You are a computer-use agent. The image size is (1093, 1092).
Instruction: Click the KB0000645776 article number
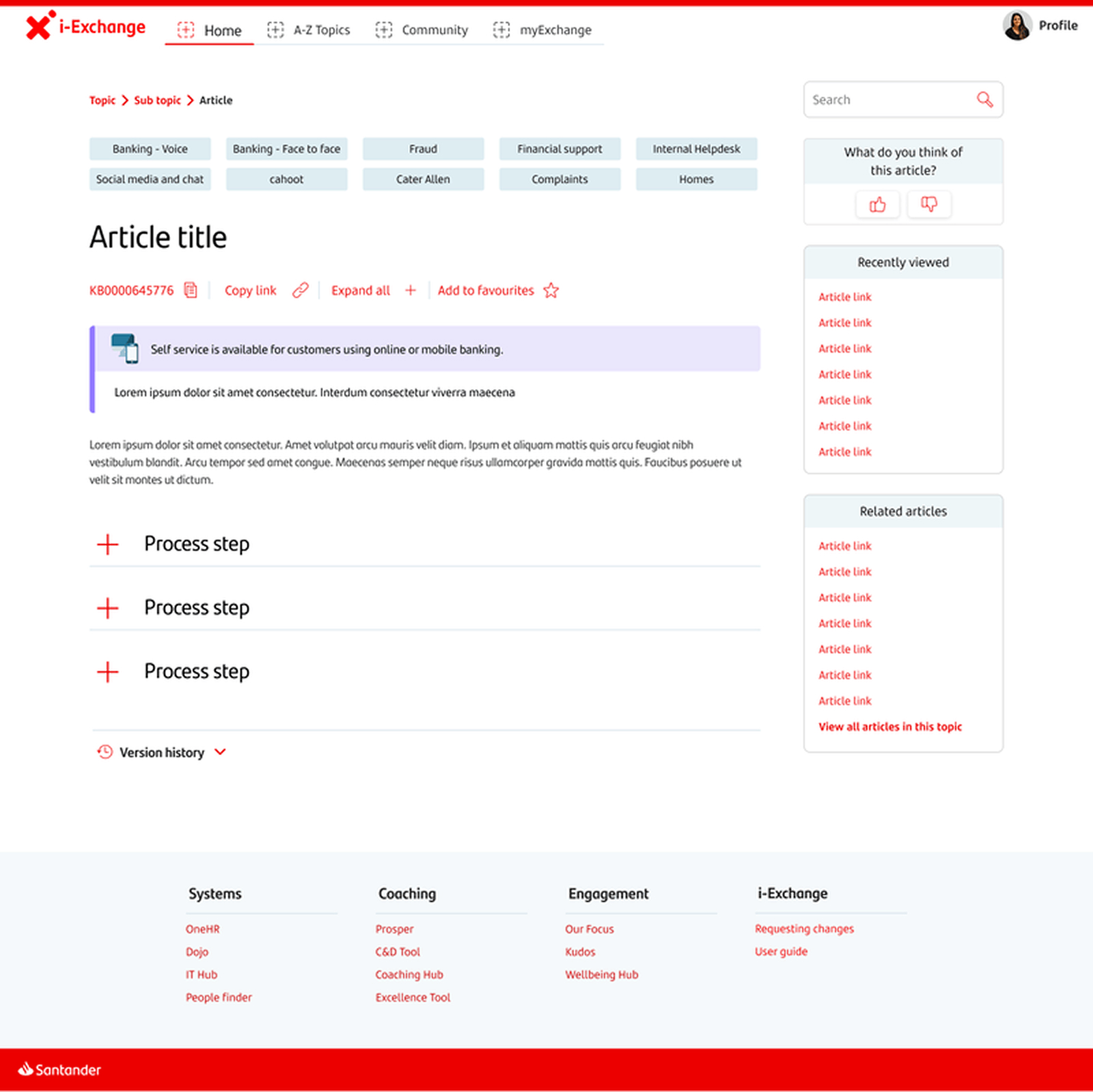pos(132,290)
